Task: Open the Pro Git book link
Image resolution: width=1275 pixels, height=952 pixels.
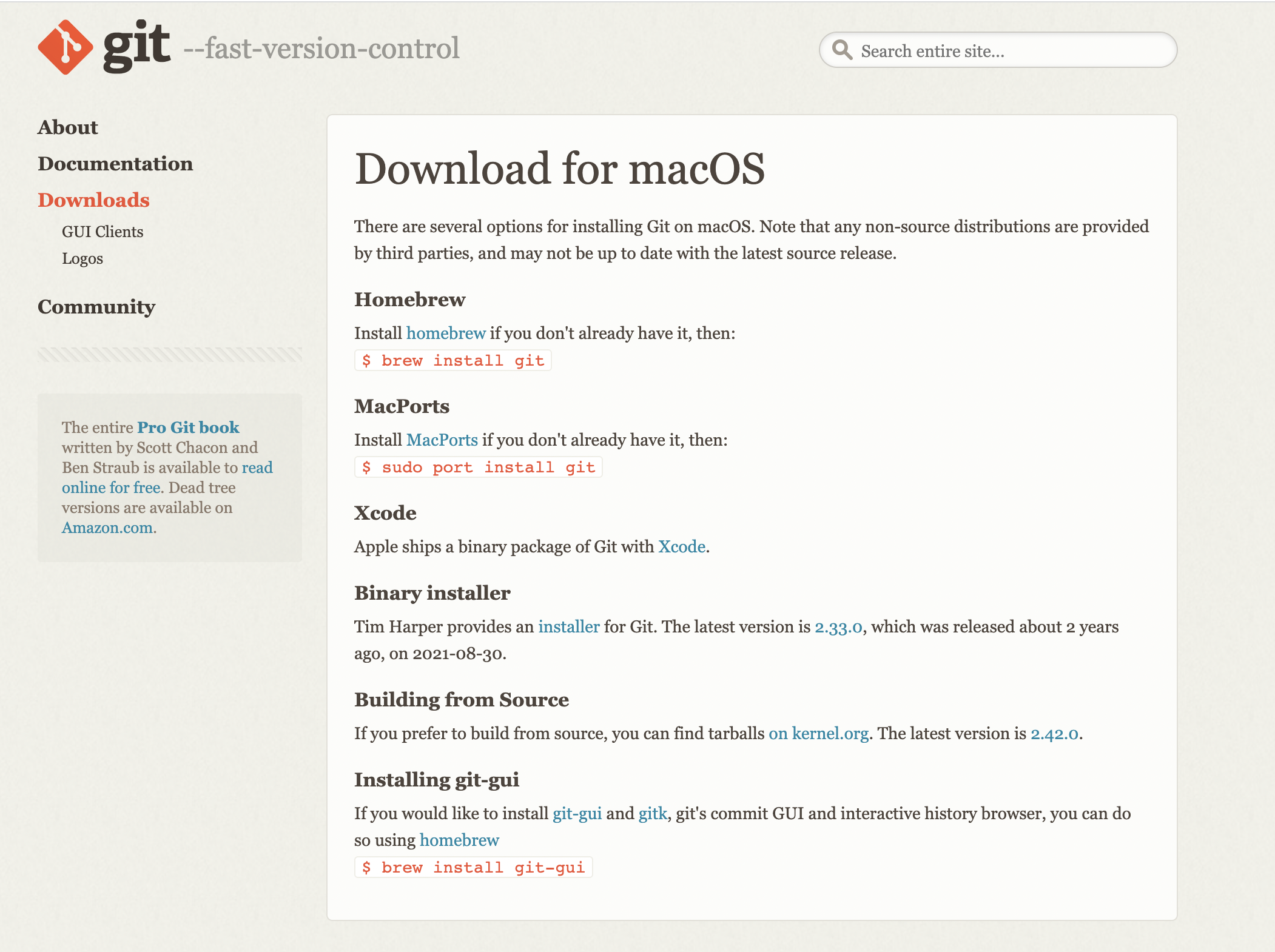Action: 188,427
